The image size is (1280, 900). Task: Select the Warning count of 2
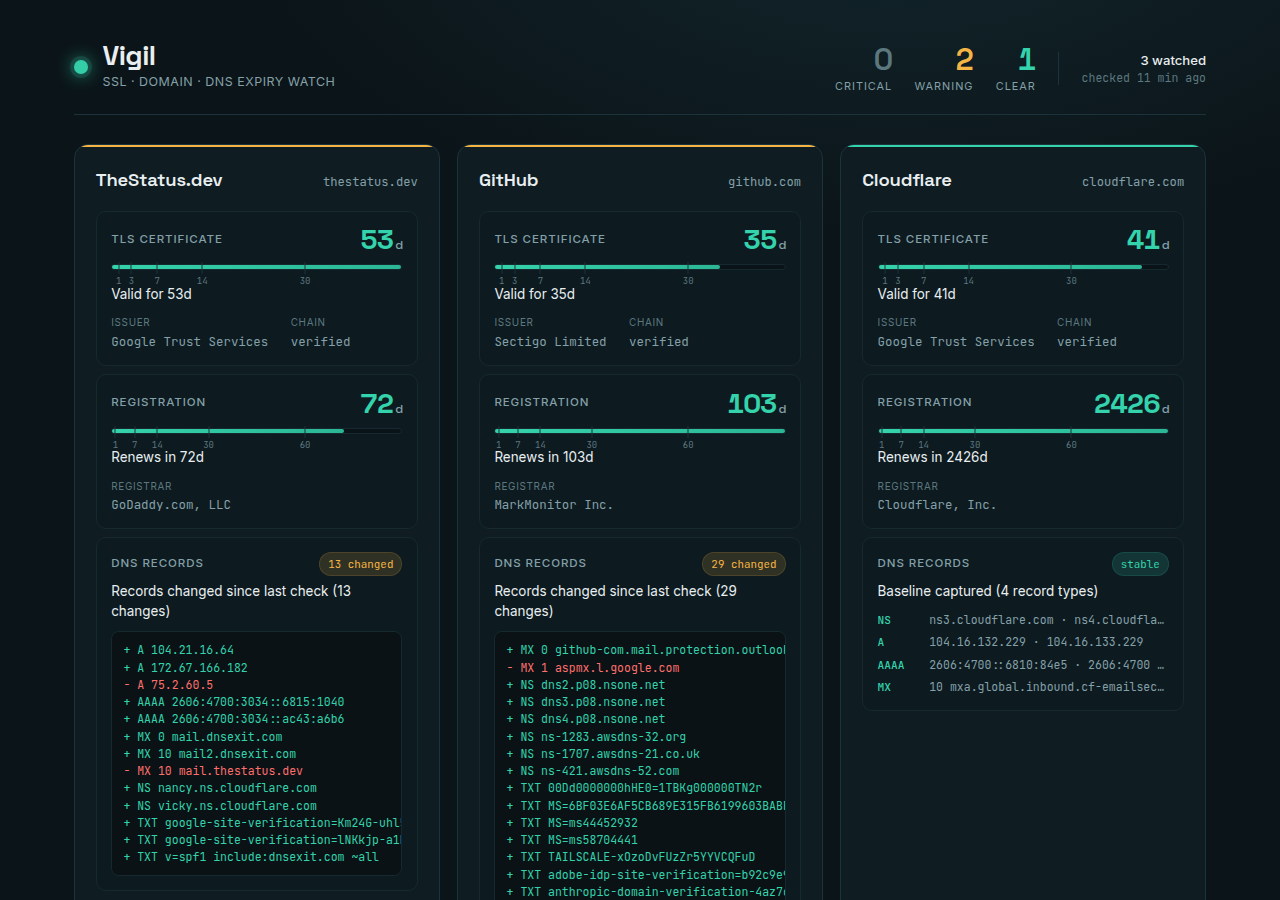pos(964,60)
